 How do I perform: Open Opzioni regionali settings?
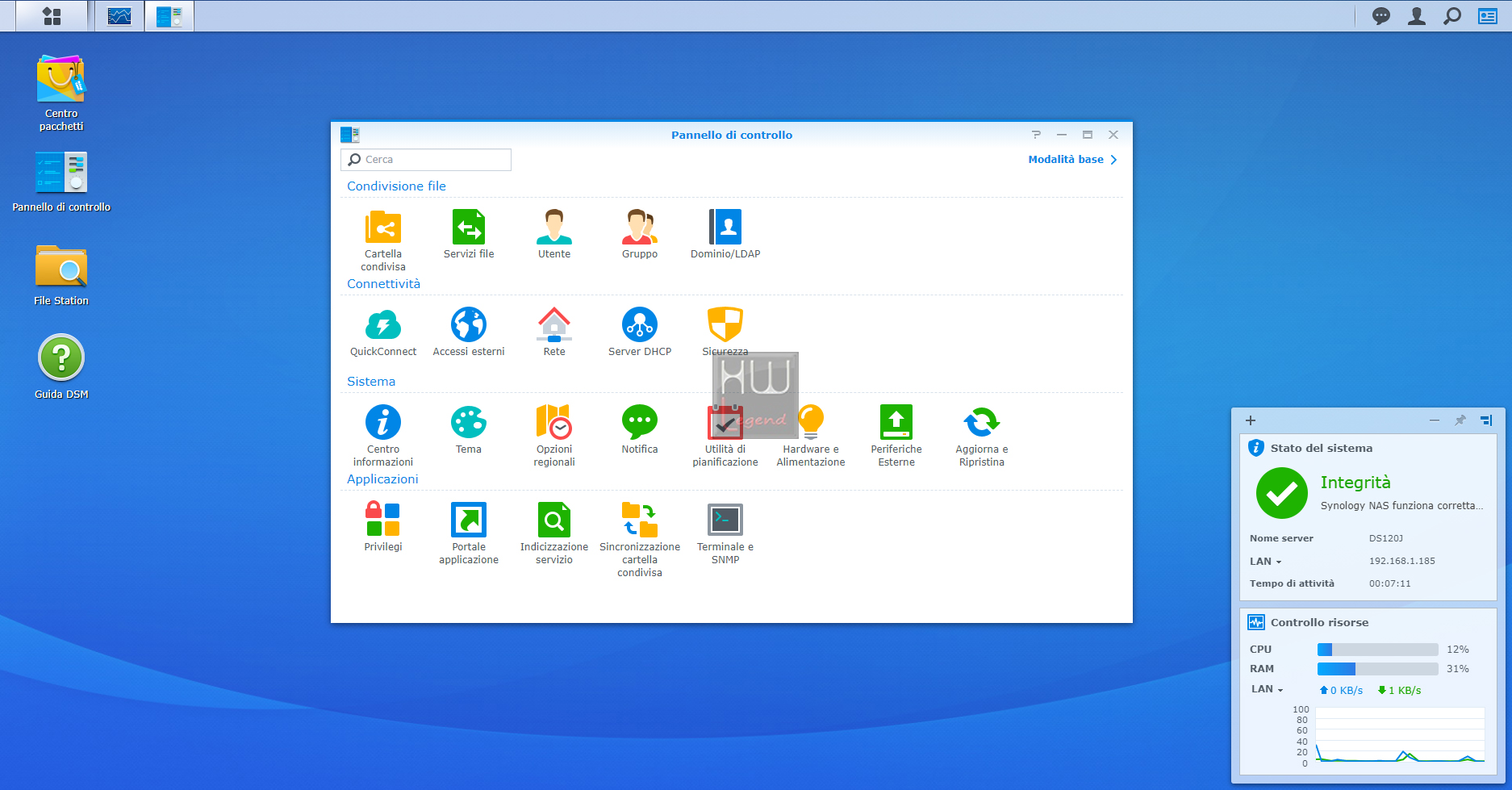pos(554,422)
